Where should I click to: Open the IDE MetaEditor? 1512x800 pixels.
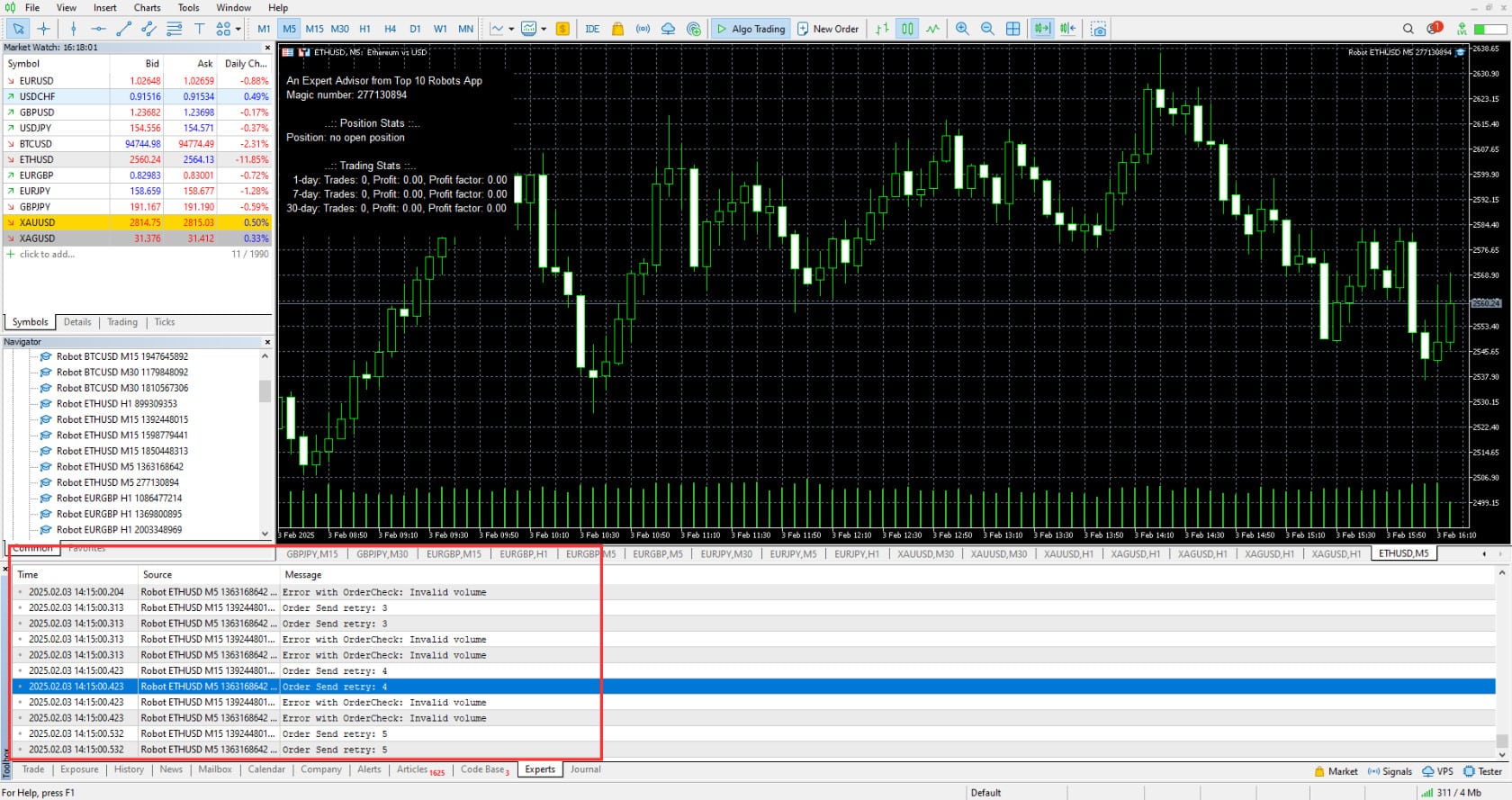(x=592, y=29)
